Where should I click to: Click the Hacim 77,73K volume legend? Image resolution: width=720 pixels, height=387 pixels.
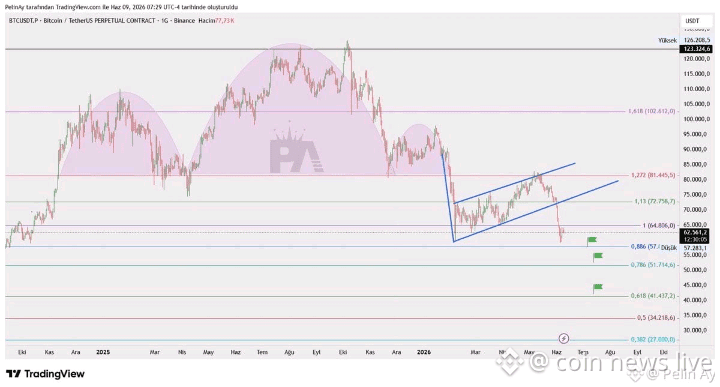coord(216,21)
